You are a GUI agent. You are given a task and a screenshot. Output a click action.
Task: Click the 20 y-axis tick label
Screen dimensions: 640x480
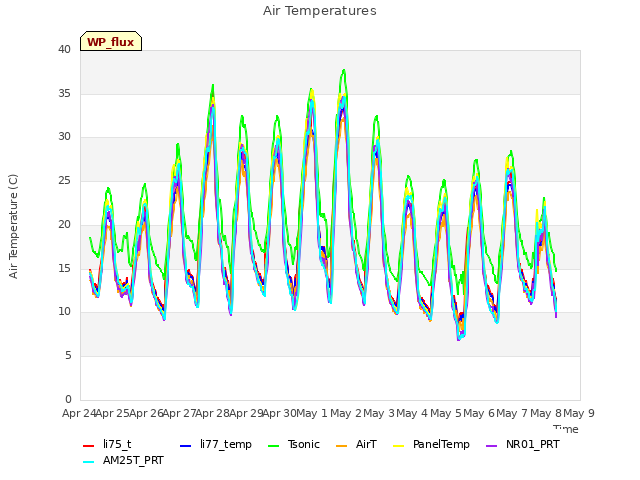tap(64, 224)
